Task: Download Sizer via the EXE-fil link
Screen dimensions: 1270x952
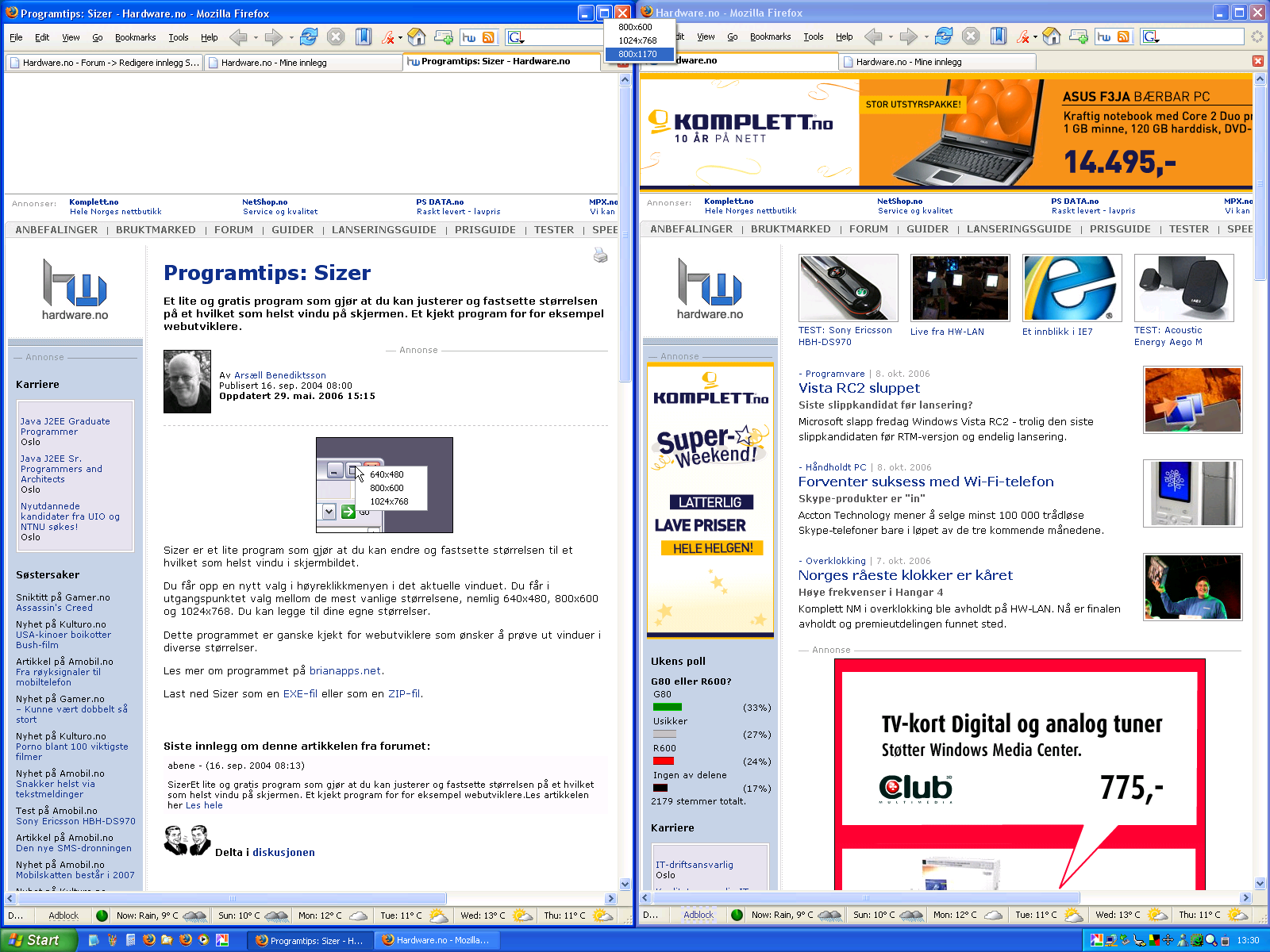Action: [300, 693]
